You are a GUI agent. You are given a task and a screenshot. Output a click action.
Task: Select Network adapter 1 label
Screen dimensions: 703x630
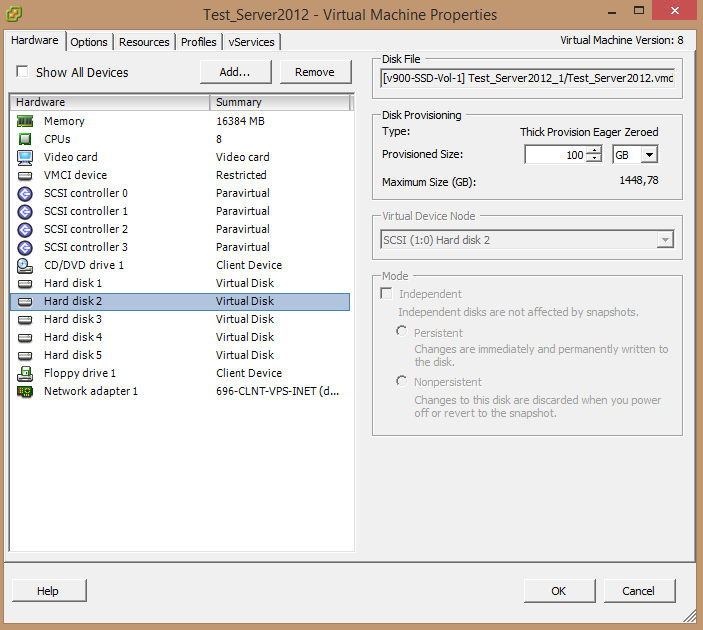click(91, 391)
